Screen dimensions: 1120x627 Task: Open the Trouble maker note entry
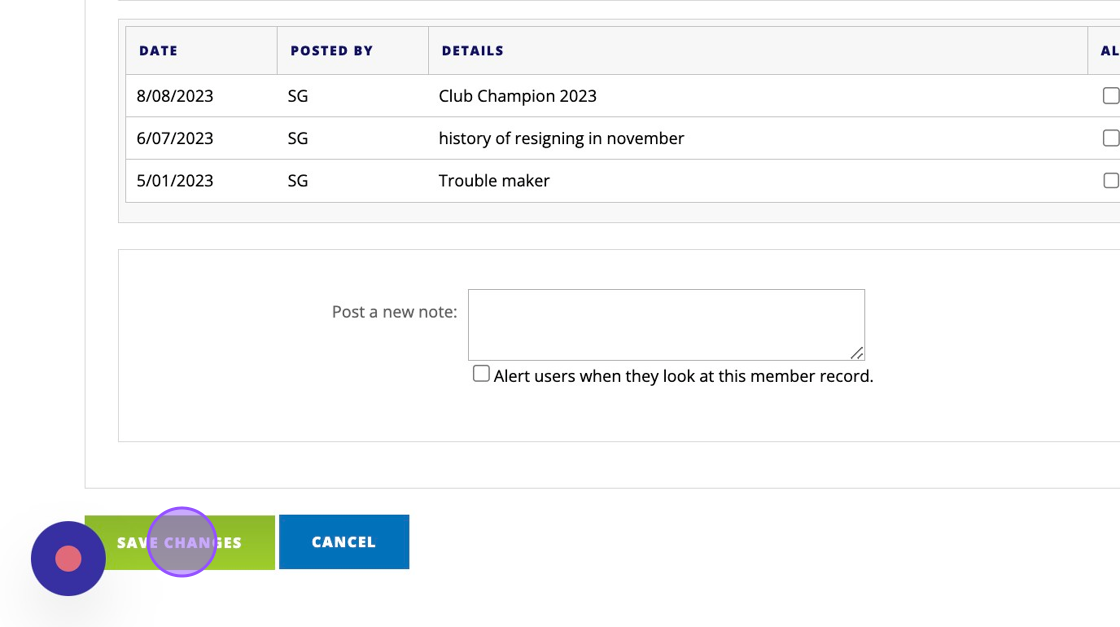pyautogui.click(x=494, y=181)
